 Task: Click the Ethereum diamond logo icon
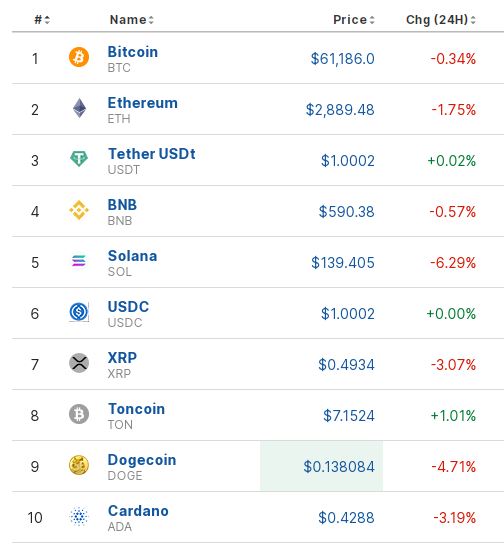[x=79, y=108]
